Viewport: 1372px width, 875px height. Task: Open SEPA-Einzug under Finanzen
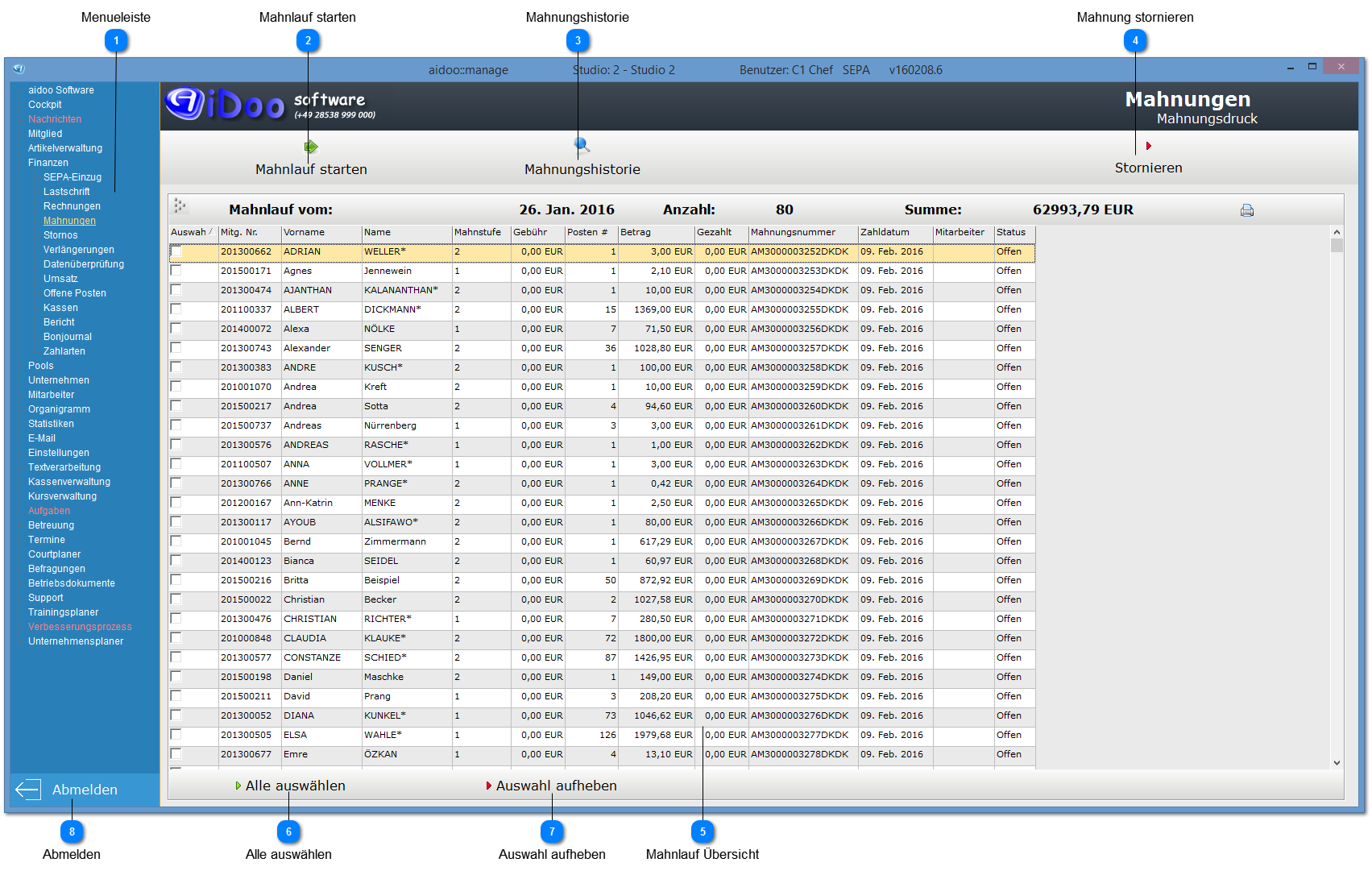pyautogui.click(x=73, y=177)
